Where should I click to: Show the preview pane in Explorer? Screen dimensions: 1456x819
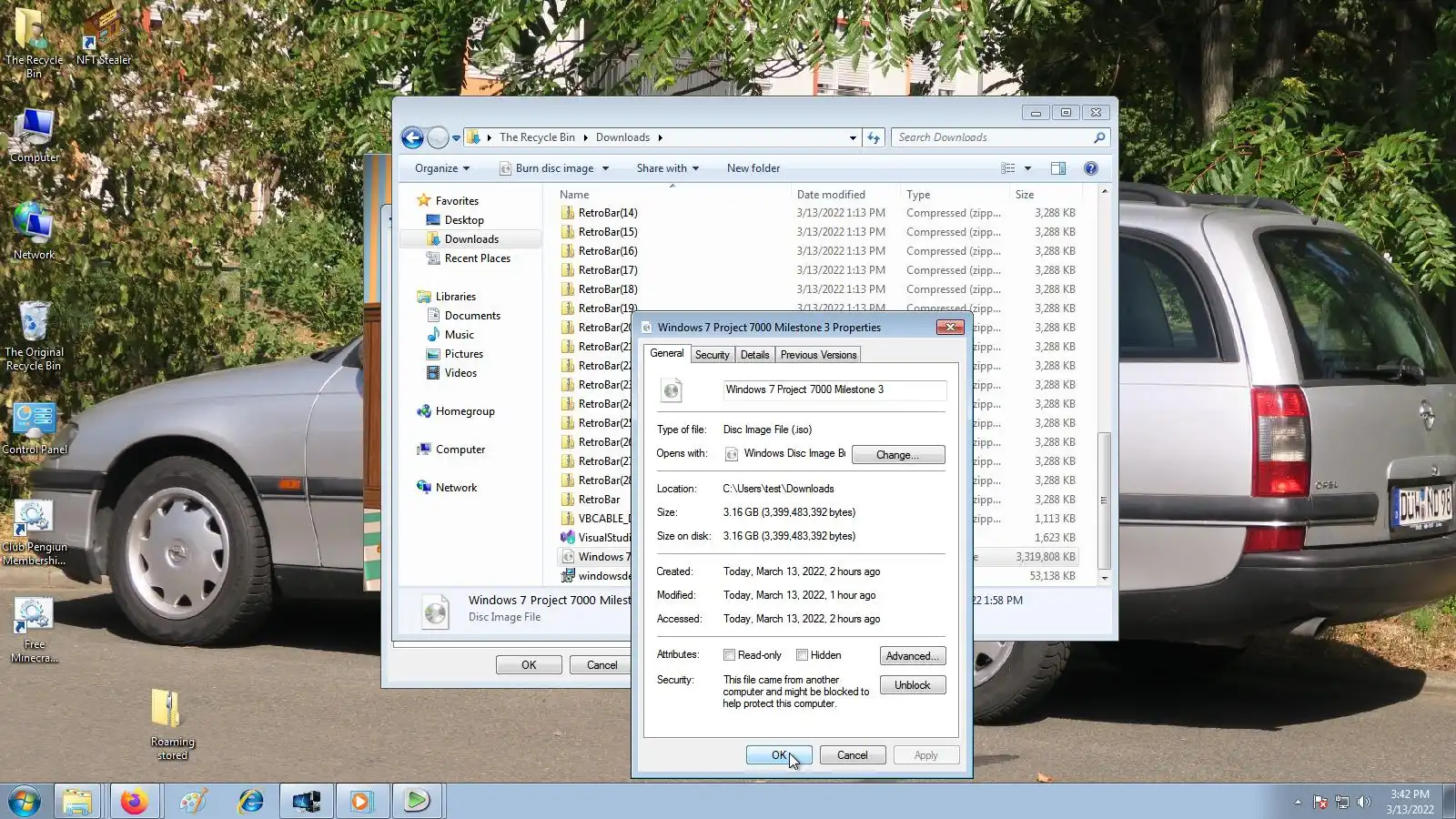coord(1058,168)
